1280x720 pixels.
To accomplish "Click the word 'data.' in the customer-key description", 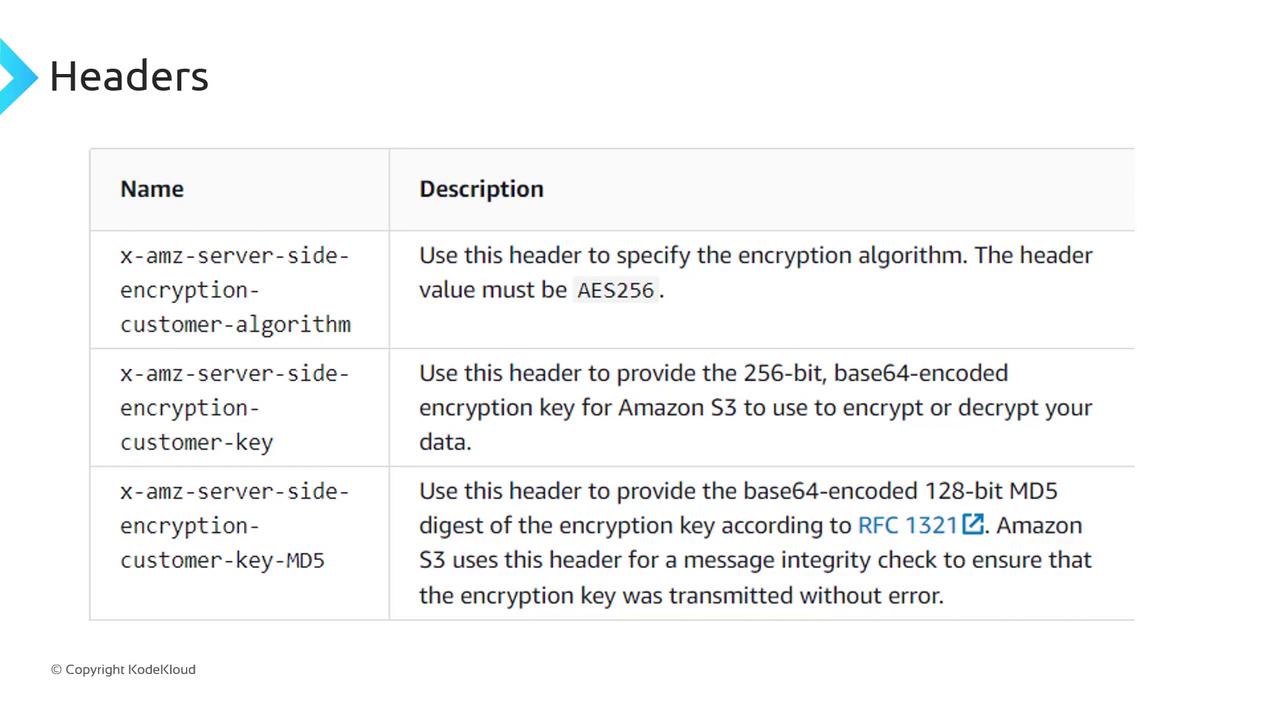I will point(445,442).
